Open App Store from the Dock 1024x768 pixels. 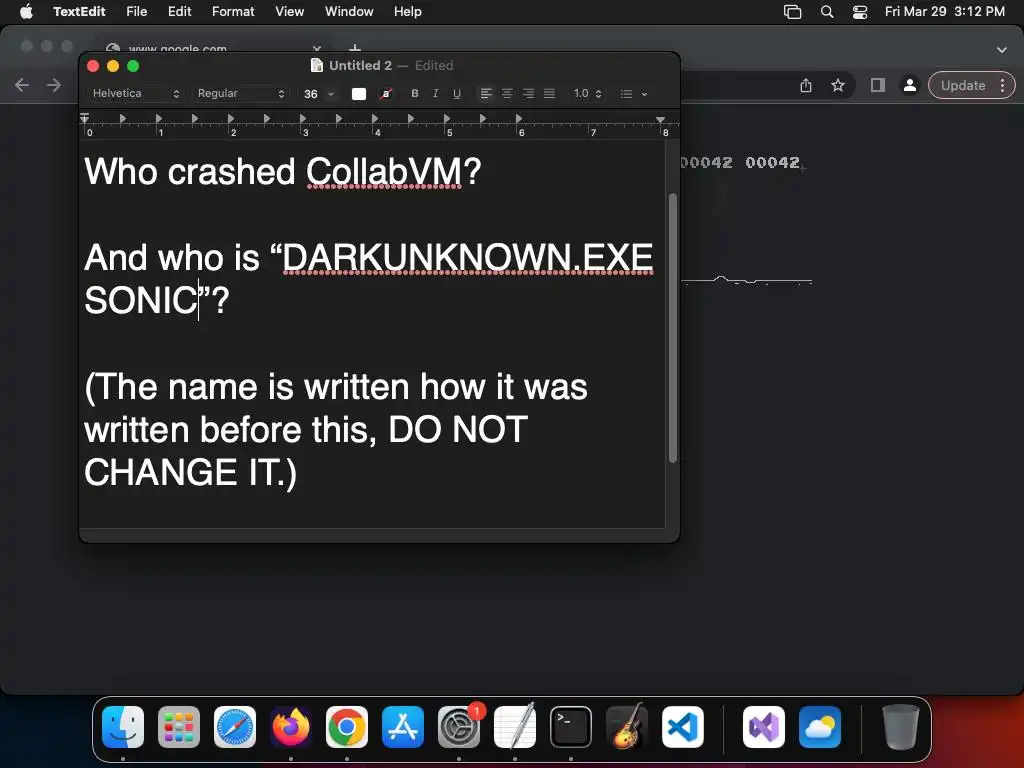click(403, 727)
